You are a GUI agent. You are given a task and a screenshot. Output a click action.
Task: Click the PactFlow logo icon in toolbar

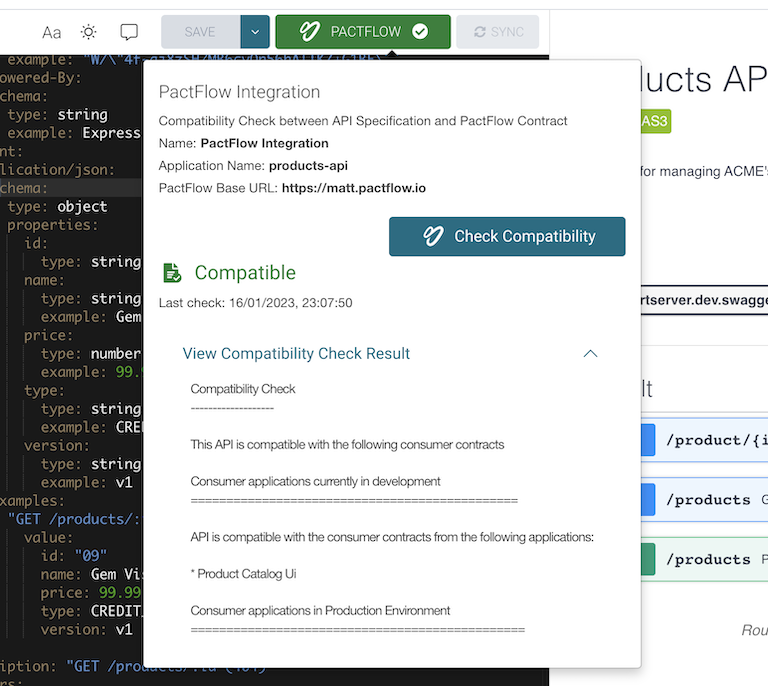click(x=309, y=32)
